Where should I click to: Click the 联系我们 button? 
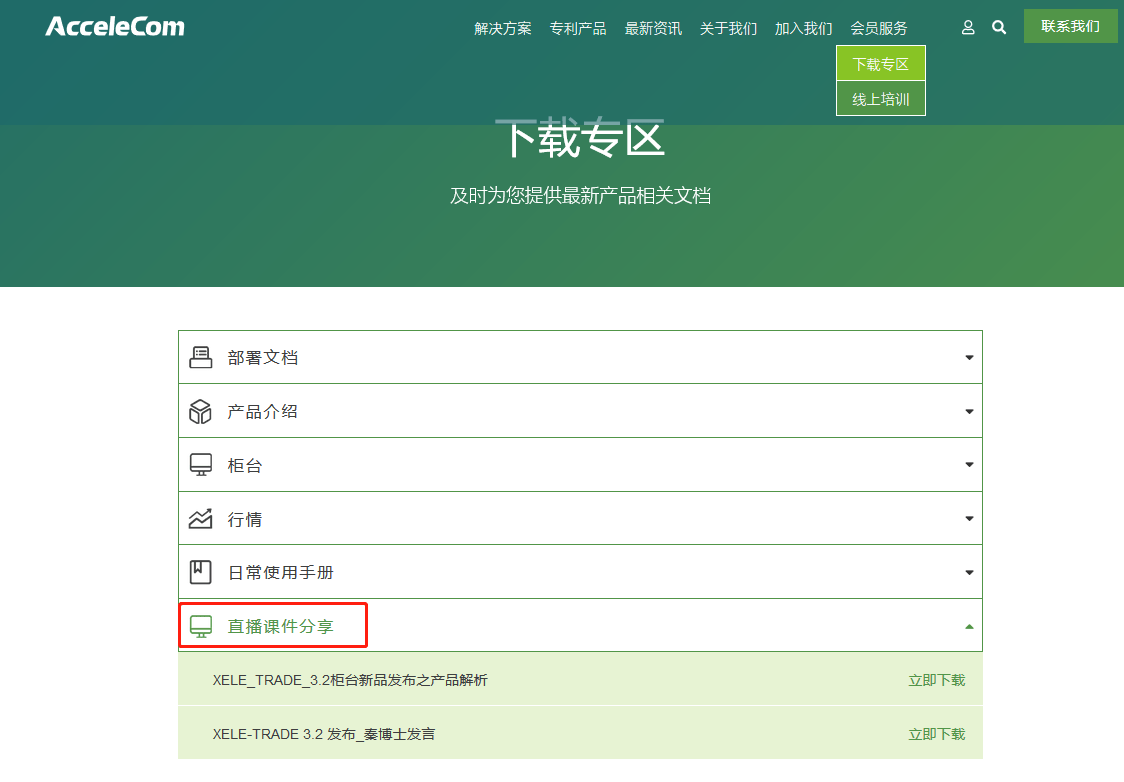[x=1070, y=27]
